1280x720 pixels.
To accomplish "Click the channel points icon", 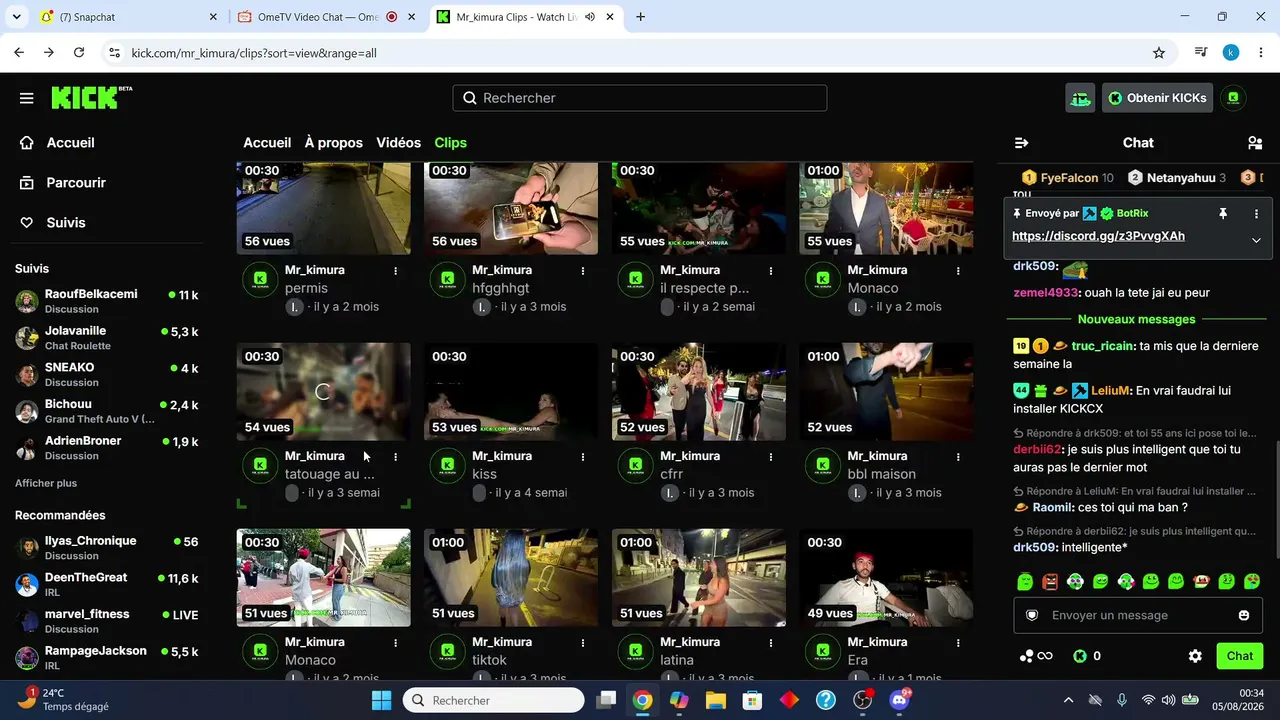I will point(1035,656).
